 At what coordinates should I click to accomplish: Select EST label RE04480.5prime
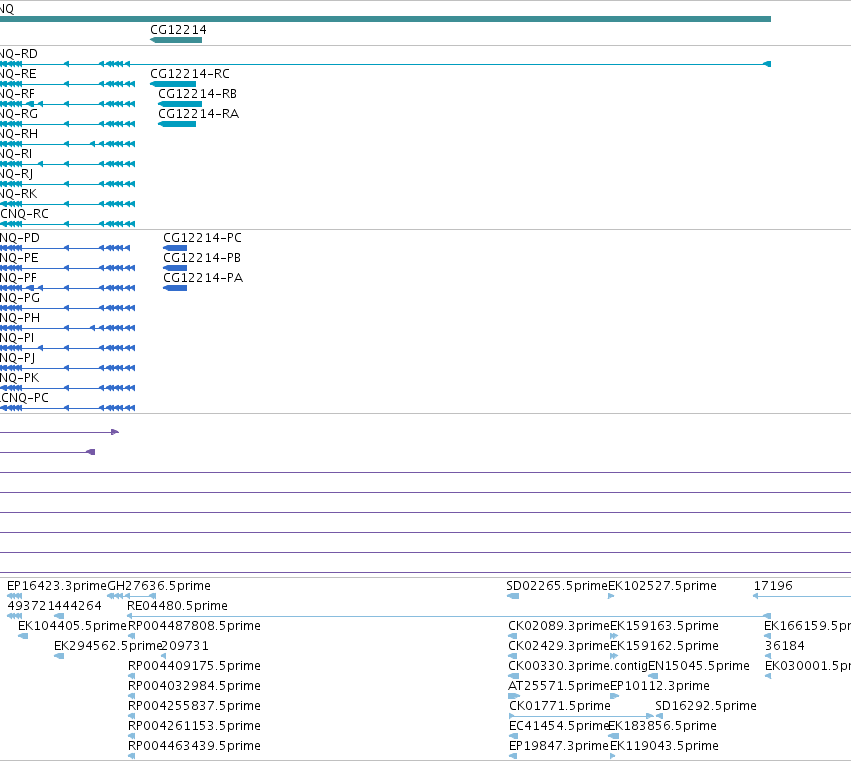[177, 606]
